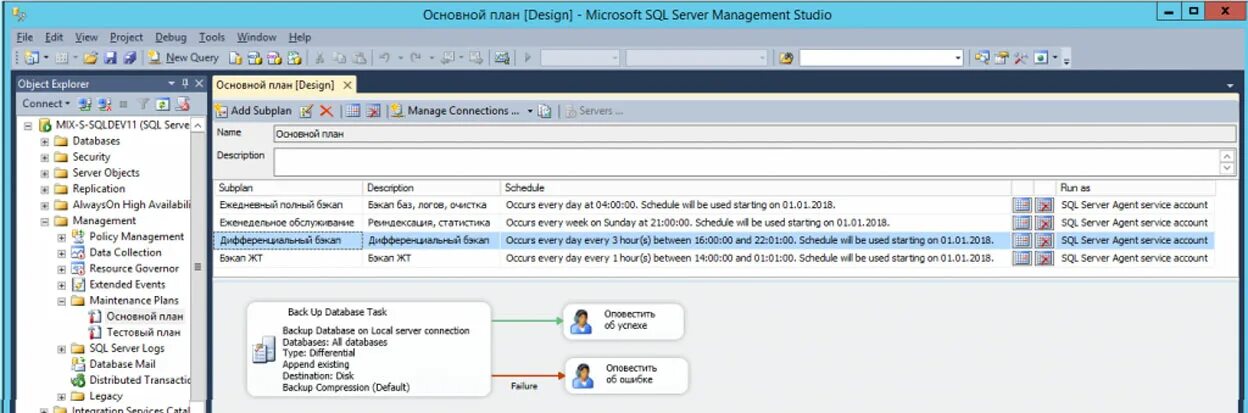
Task: Click the Toolbox icon in main toolbar
Action: tap(1020, 58)
